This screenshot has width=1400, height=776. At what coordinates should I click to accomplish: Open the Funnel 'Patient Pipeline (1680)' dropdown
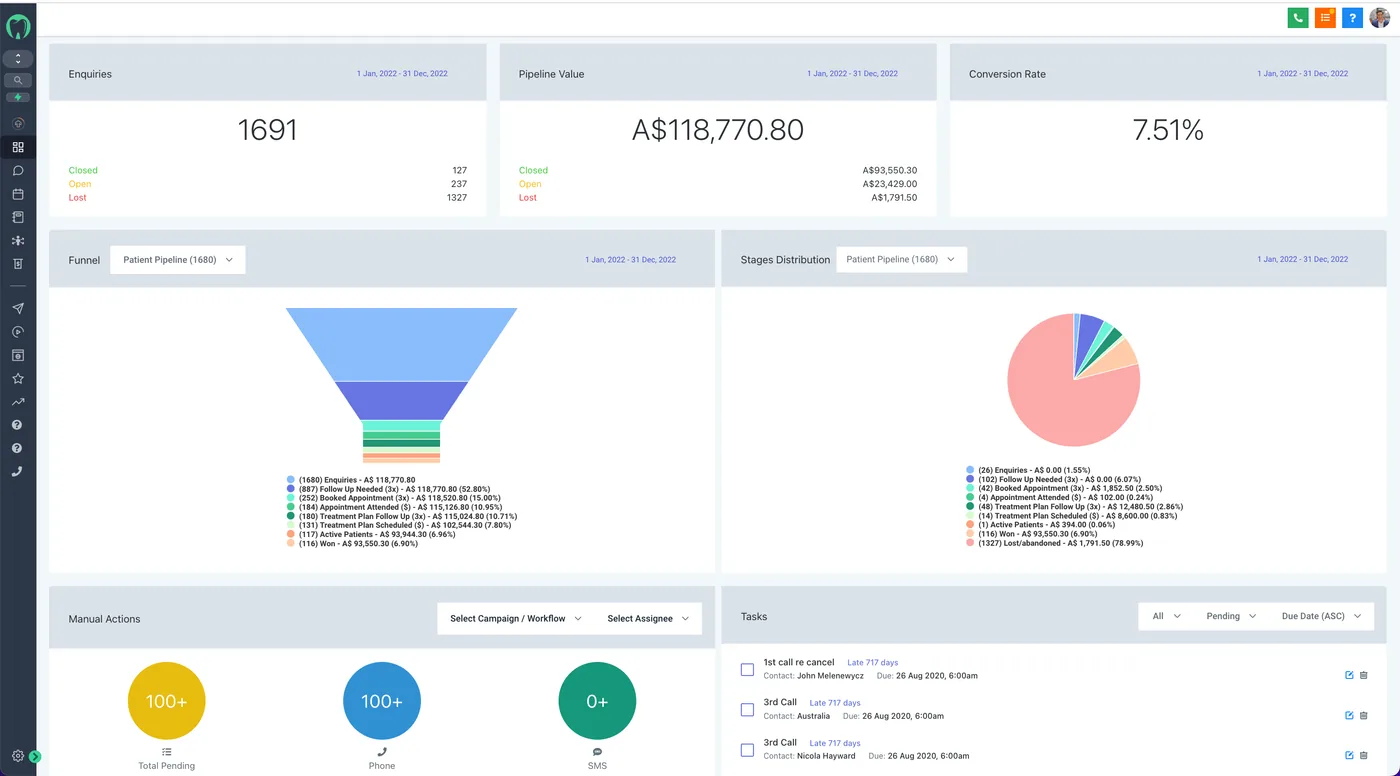(178, 260)
